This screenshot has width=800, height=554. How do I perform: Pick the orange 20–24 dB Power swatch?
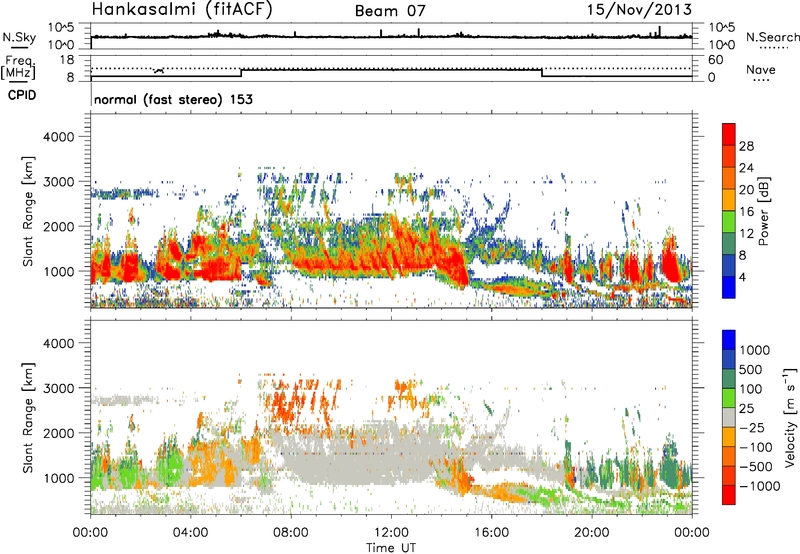click(729, 178)
